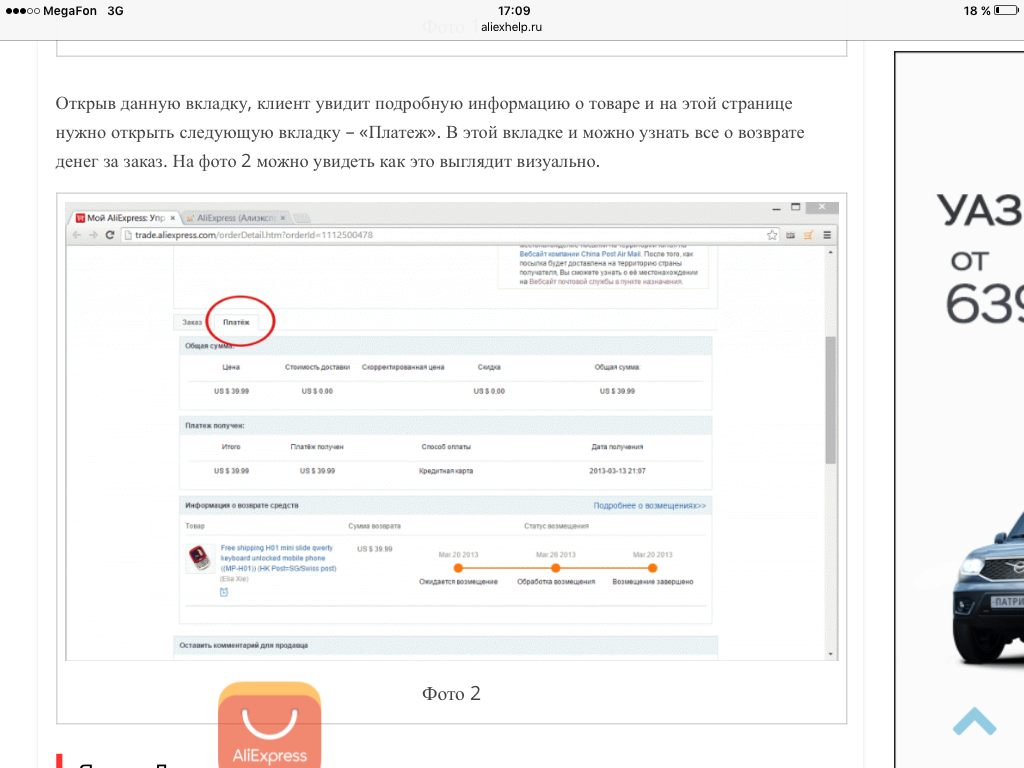
Task: Click bookmark star in embedded Chrome address bar
Action: (x=772, y=235)
